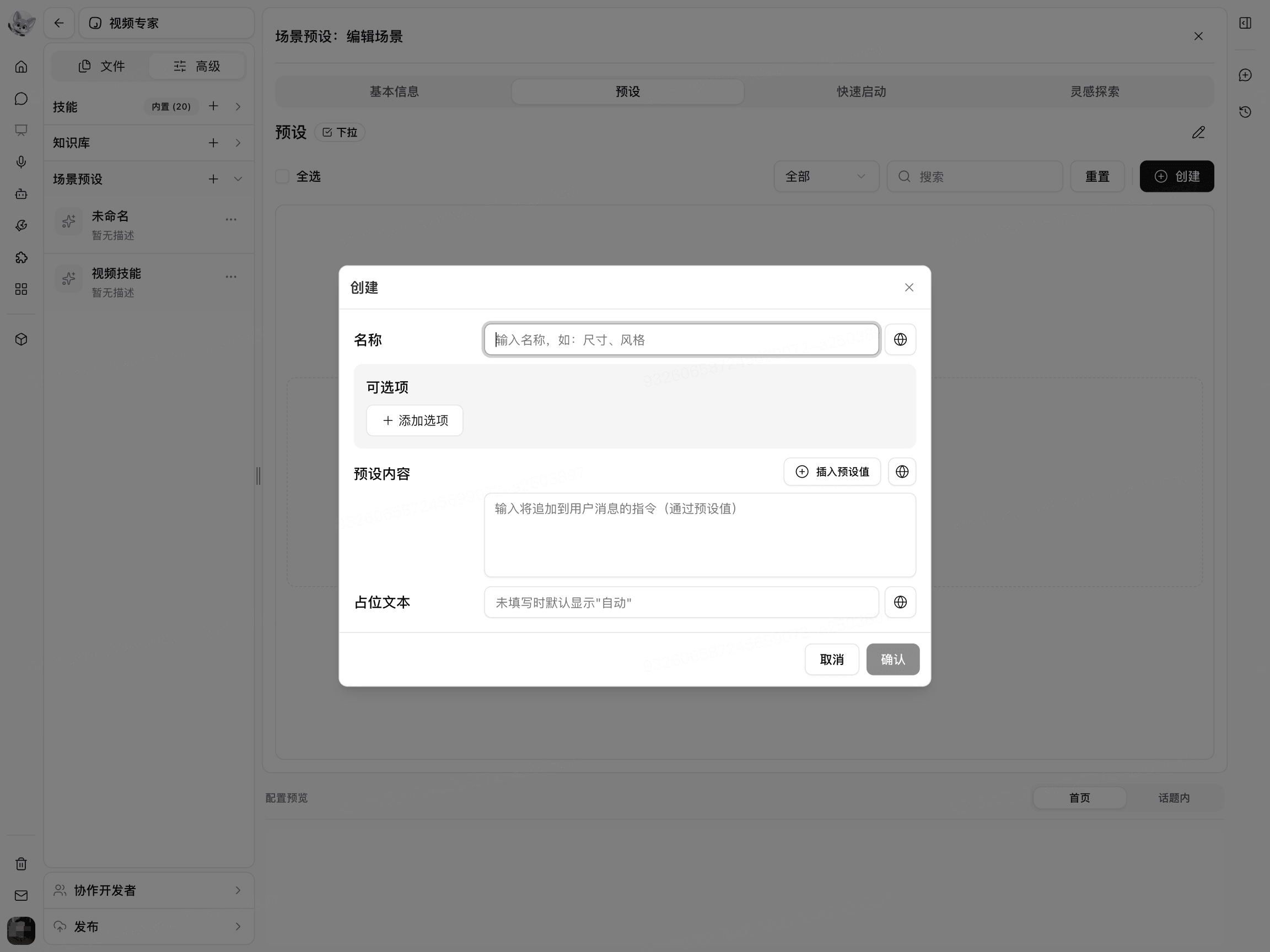Click the new chat plus icon at right

click(1245, 75)
